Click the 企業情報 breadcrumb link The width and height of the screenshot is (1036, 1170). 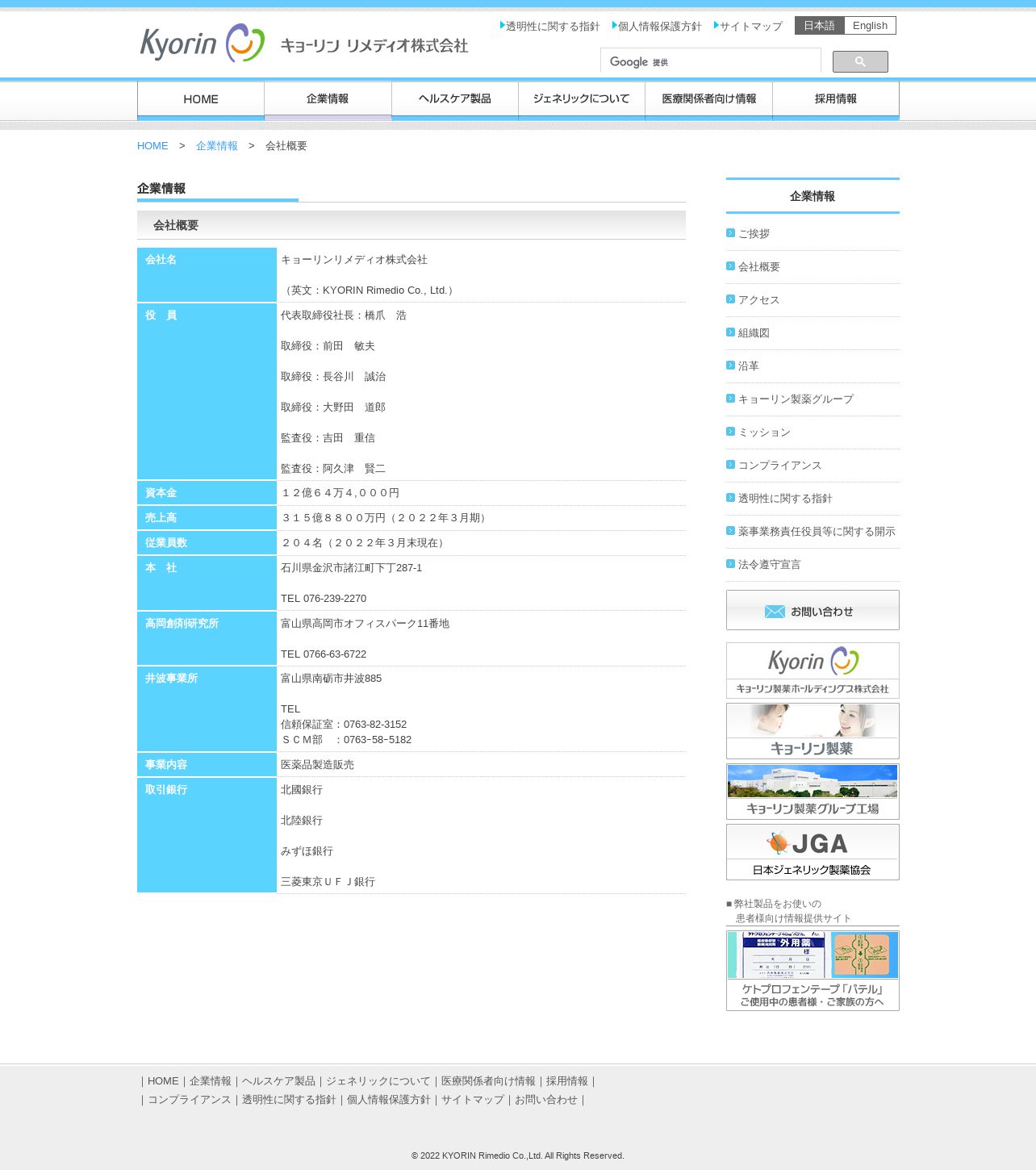[217, 146]
